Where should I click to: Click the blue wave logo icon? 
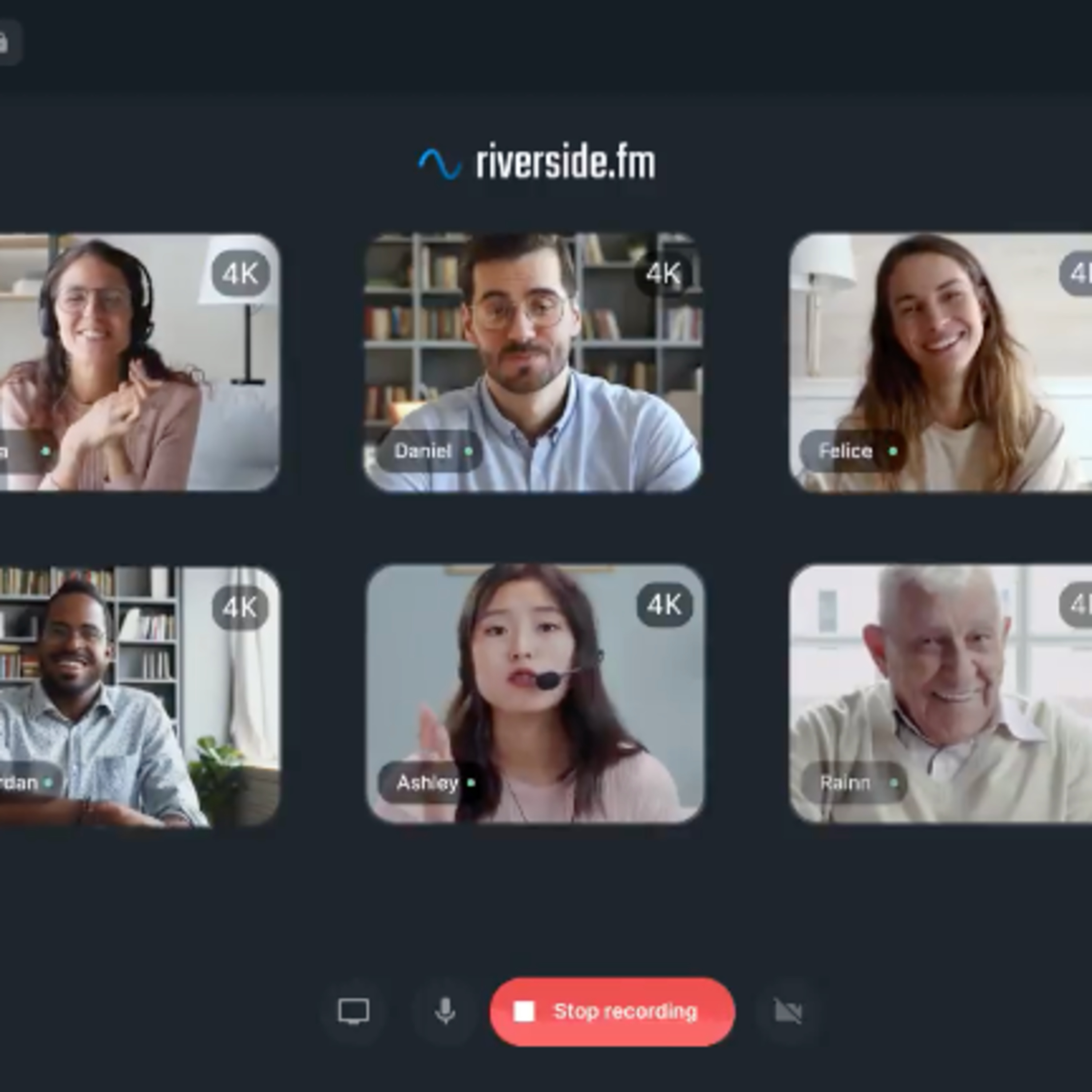pyautogui.click(x=439, y=163)
